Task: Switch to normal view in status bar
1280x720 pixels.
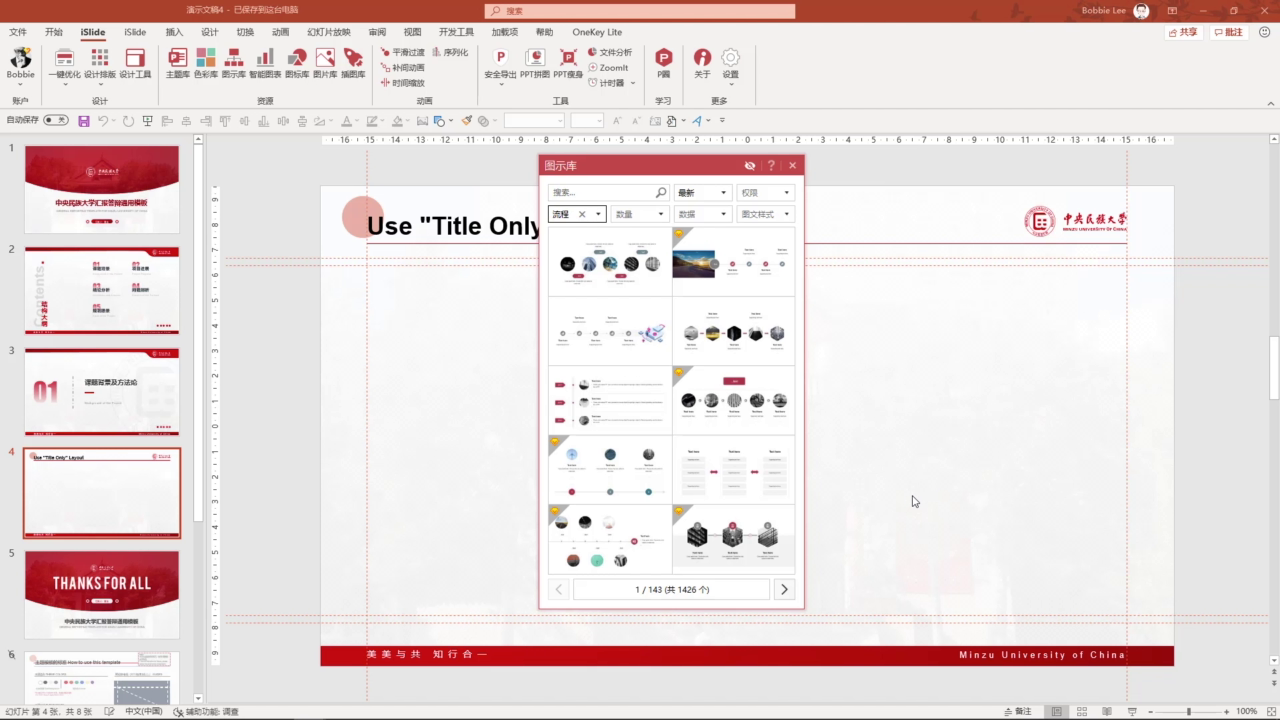Action: [1057, 711]
